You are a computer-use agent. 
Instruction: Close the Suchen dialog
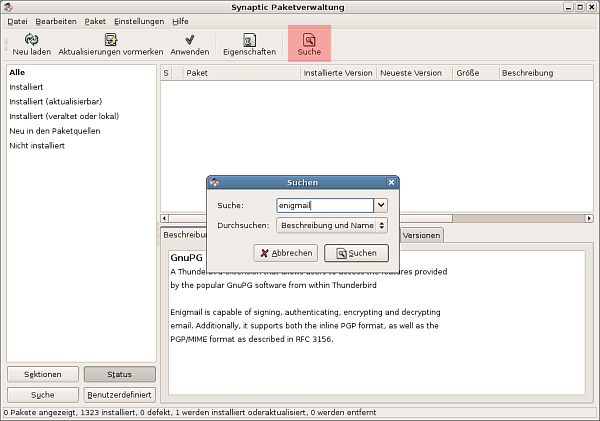click(391, 182)
